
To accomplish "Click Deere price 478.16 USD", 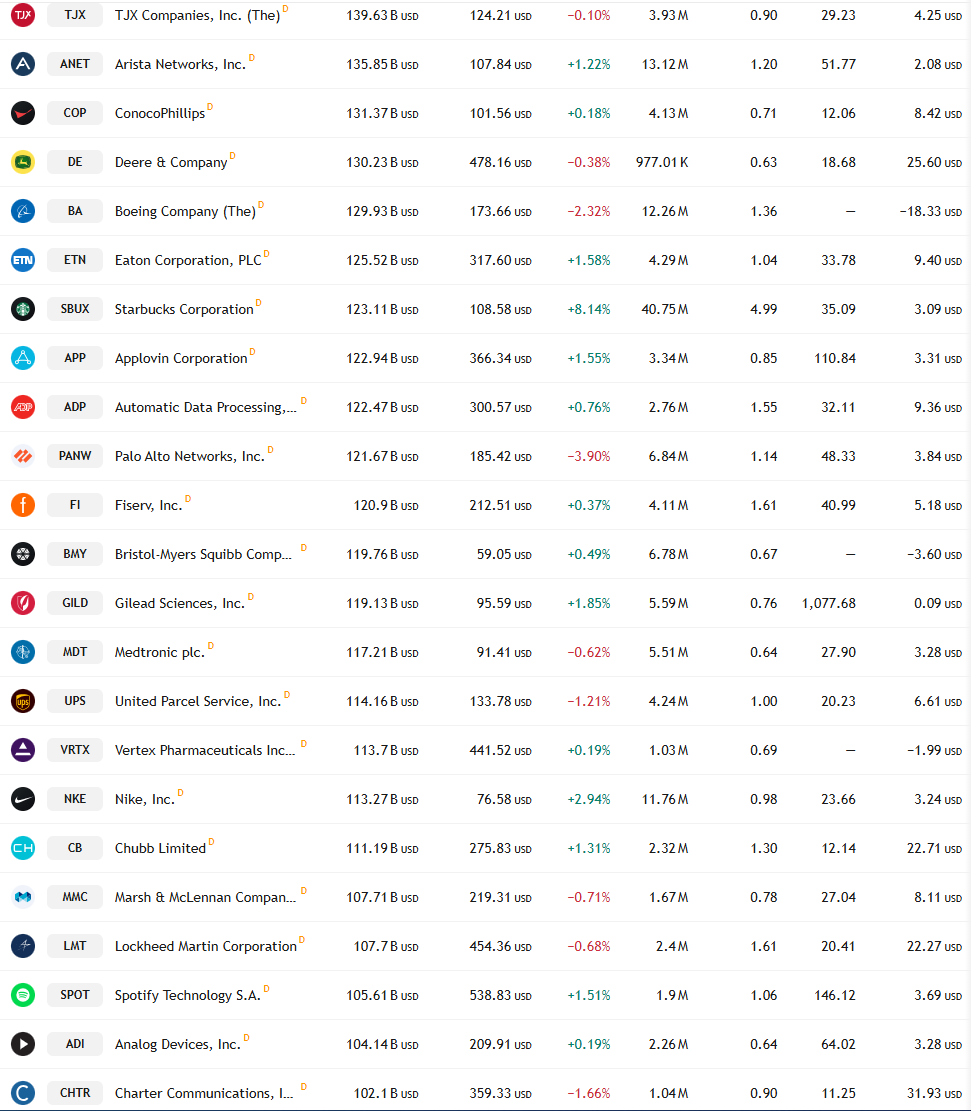I will [x=500, y=162].
